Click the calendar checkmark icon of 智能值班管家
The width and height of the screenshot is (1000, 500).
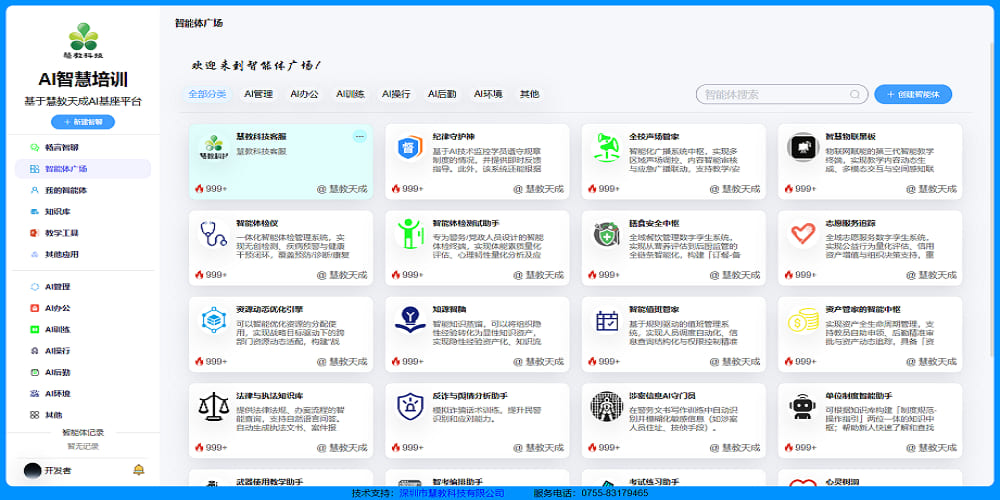click(x=607, y=320)
